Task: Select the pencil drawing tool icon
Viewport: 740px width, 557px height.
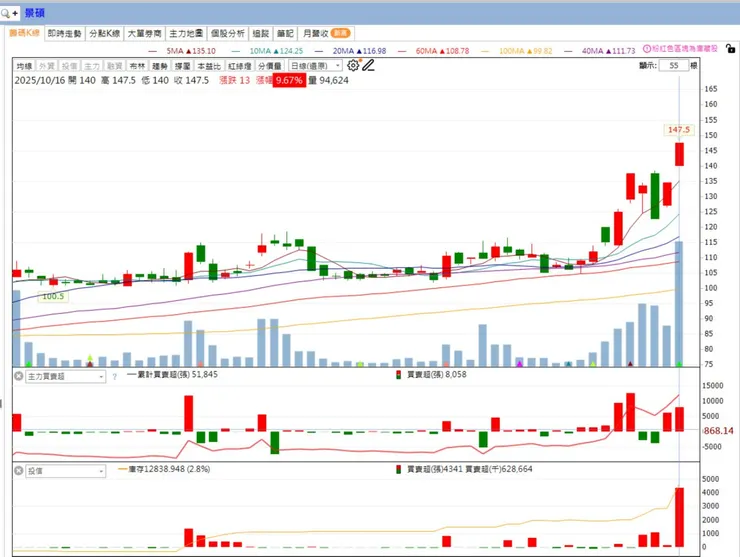Action: tap(369, 66)
